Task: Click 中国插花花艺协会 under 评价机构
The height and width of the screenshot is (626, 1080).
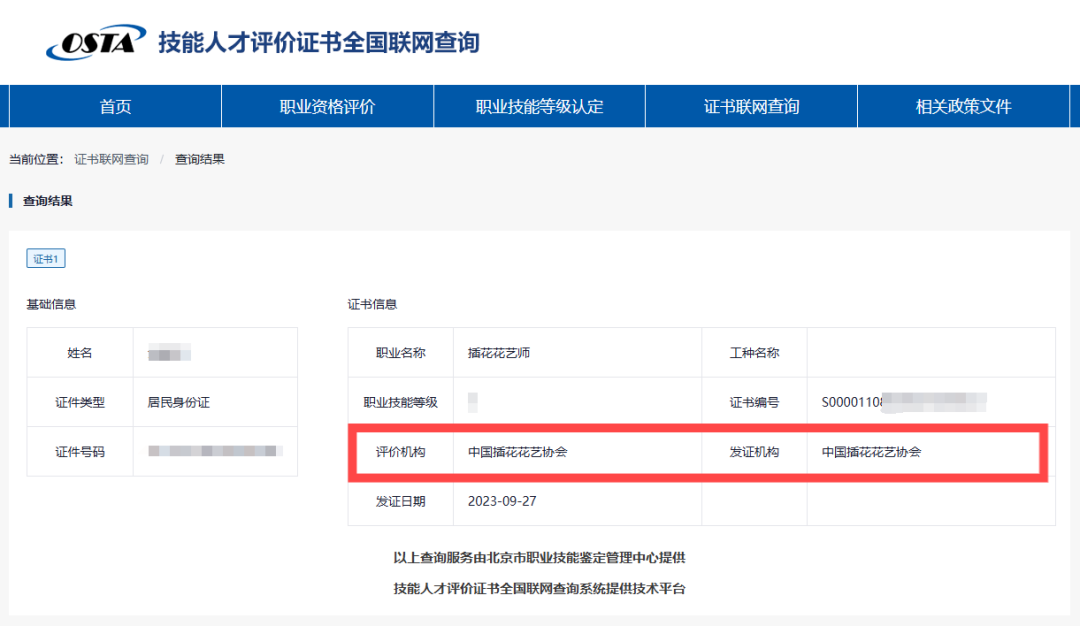Action: 517,452
